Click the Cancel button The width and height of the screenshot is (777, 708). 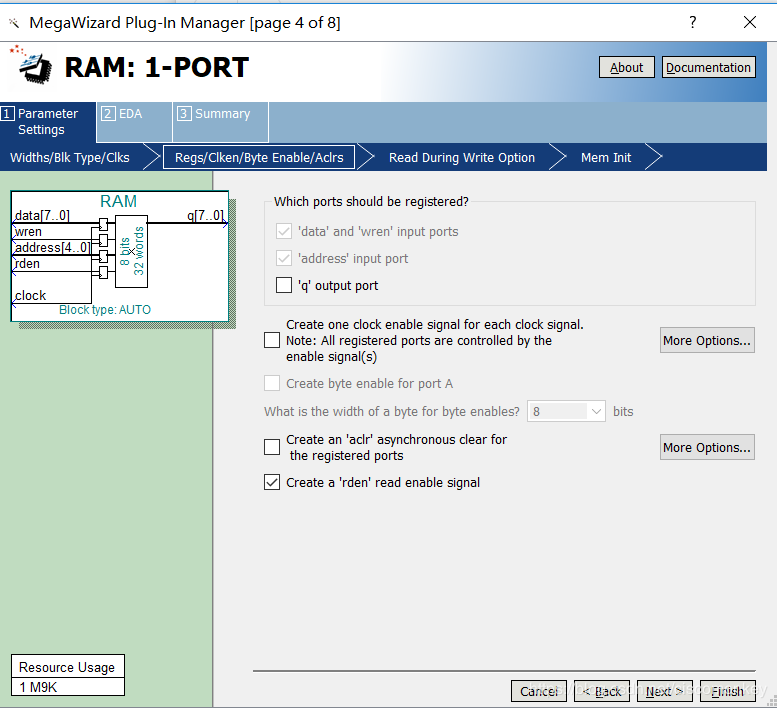point(539,691)
